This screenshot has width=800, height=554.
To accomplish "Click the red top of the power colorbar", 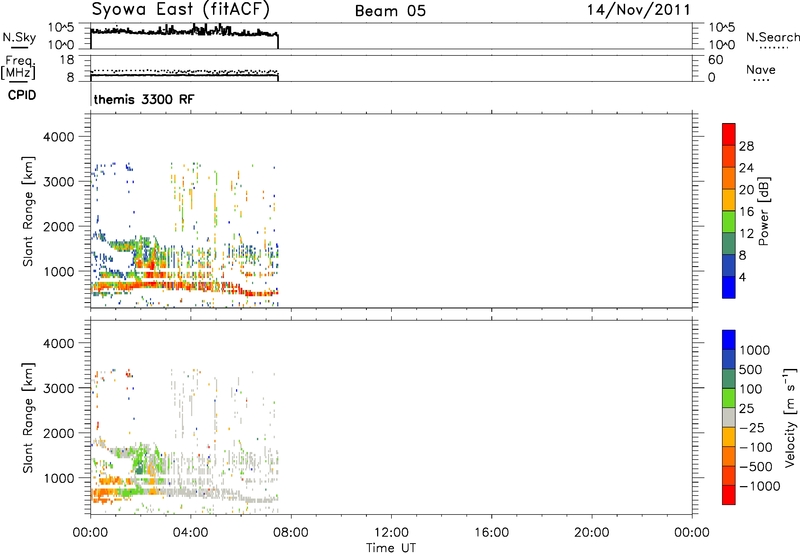I will (729, 134).
